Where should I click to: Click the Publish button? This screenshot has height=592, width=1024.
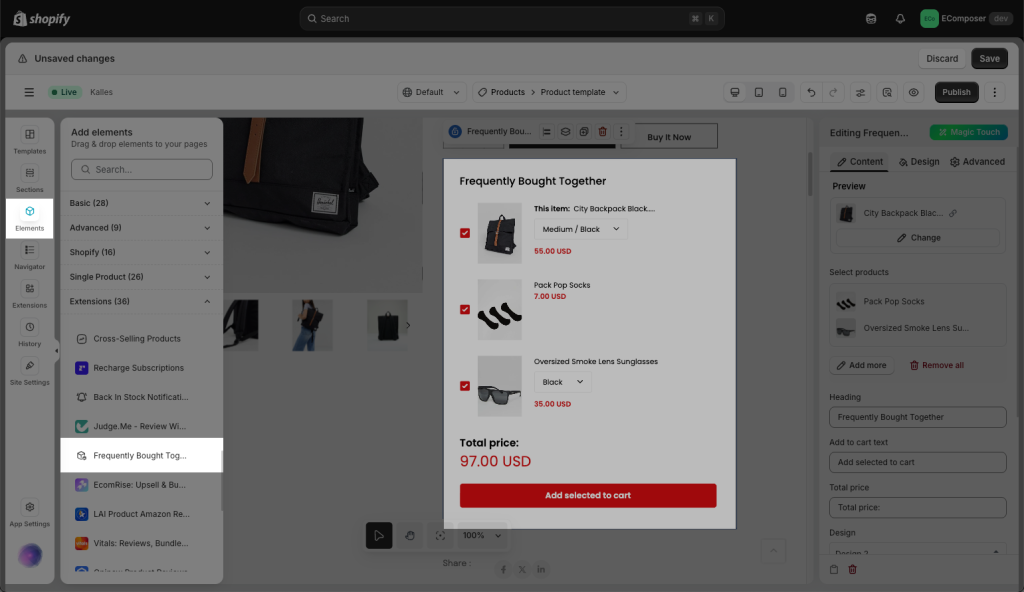coord(956,92)
